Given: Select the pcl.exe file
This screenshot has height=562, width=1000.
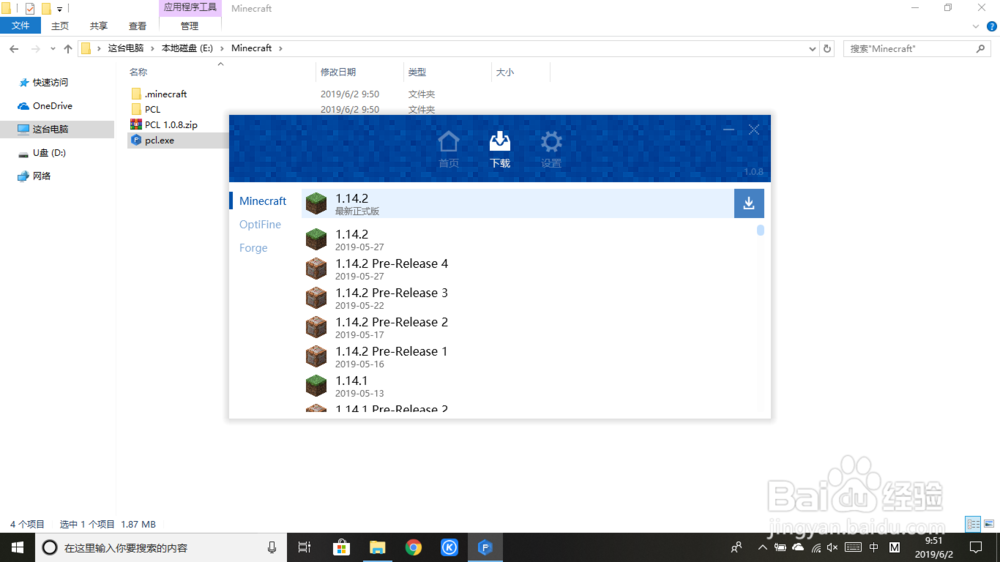Looking at the screenshot, I should 159,140.
